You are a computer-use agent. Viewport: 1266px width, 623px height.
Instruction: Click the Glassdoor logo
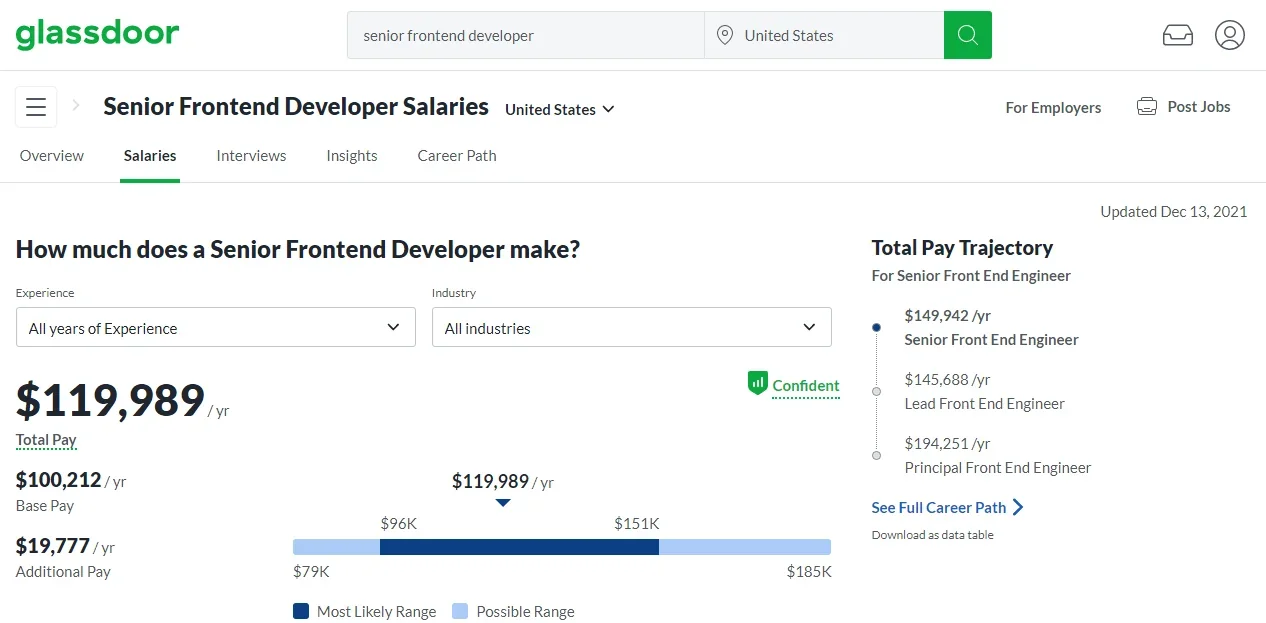pos(97,35)
